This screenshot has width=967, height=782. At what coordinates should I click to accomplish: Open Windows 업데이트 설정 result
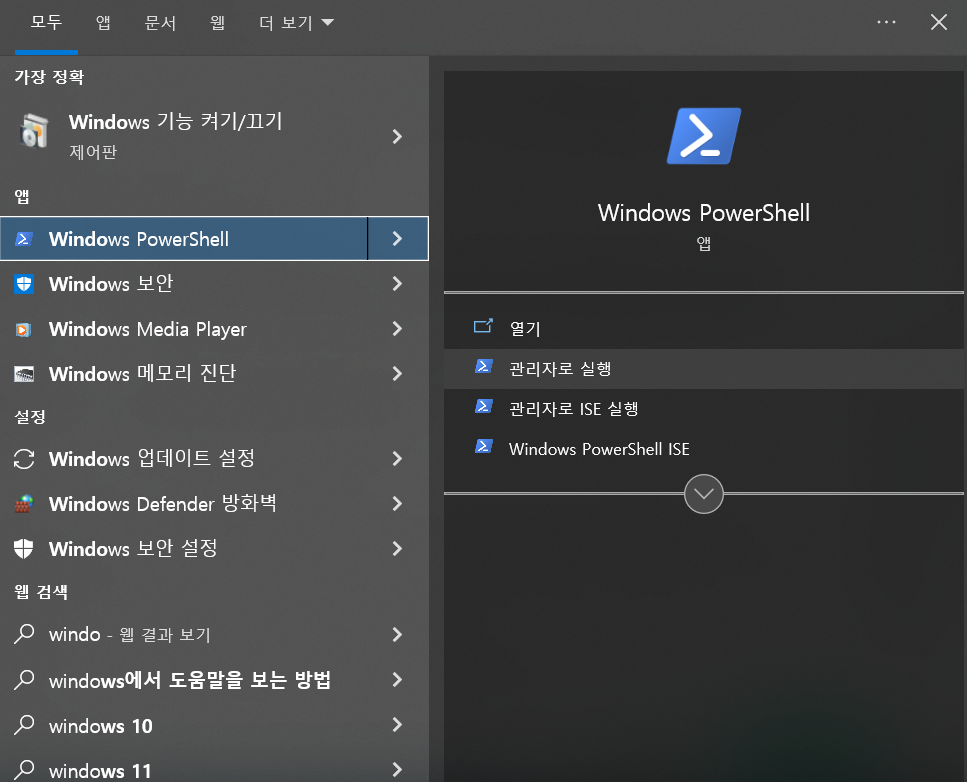[214, 459]
